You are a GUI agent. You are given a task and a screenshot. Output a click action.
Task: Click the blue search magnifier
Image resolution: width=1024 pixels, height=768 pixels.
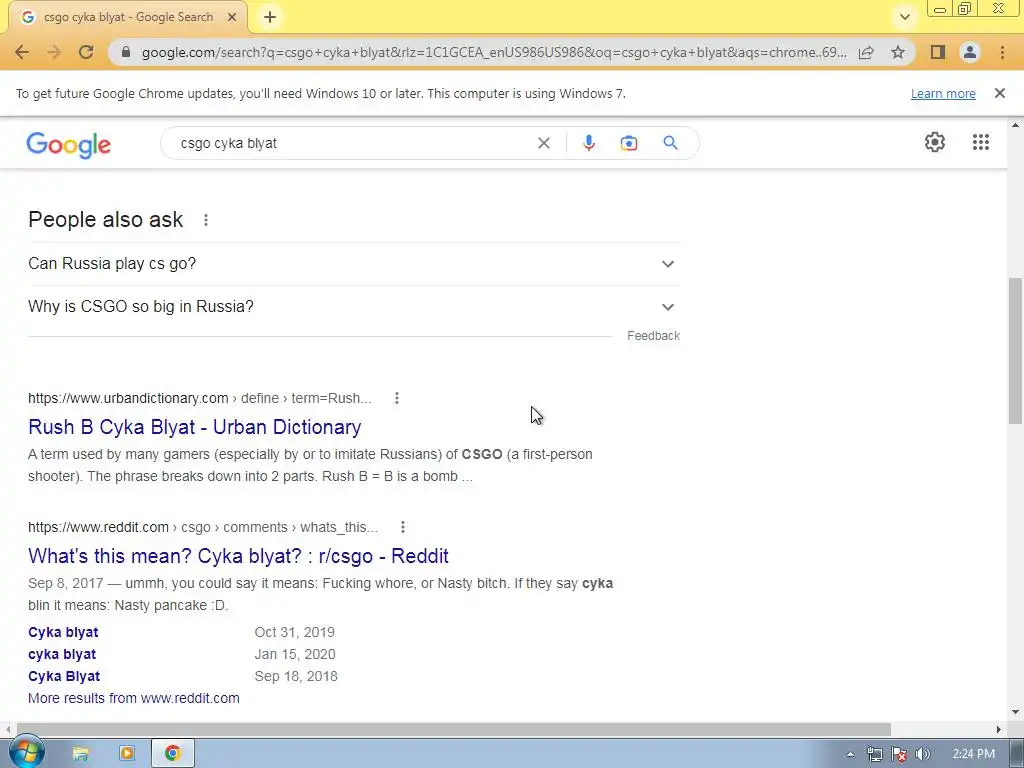670,143
